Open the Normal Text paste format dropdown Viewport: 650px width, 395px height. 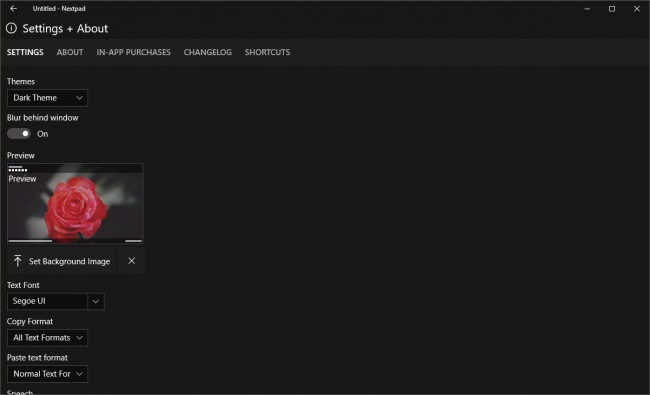47,374
